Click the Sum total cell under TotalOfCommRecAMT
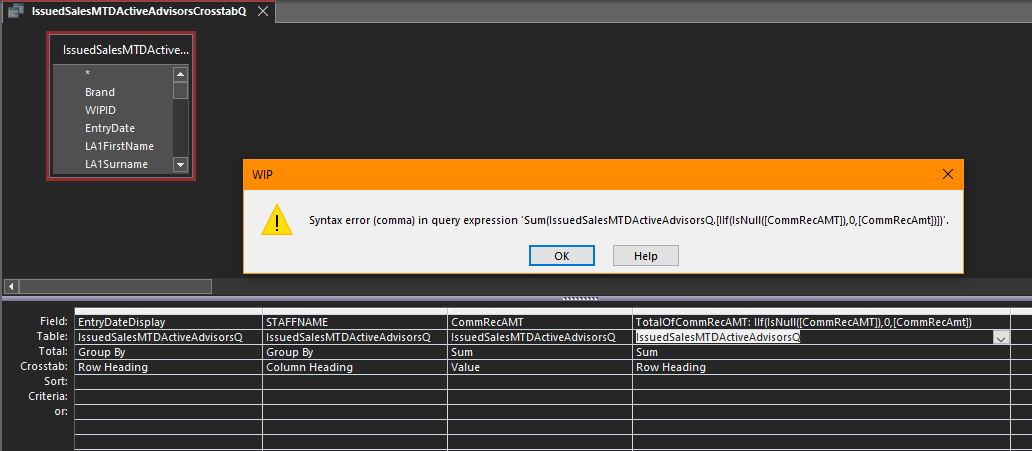1032x451 pixels. tap(821, 352)
